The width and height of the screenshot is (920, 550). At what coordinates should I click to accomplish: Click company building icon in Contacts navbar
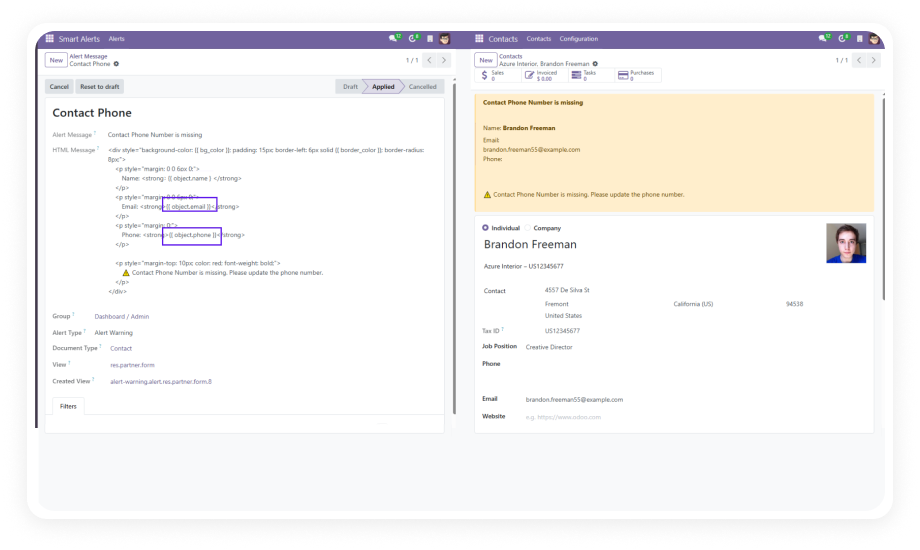860,39
